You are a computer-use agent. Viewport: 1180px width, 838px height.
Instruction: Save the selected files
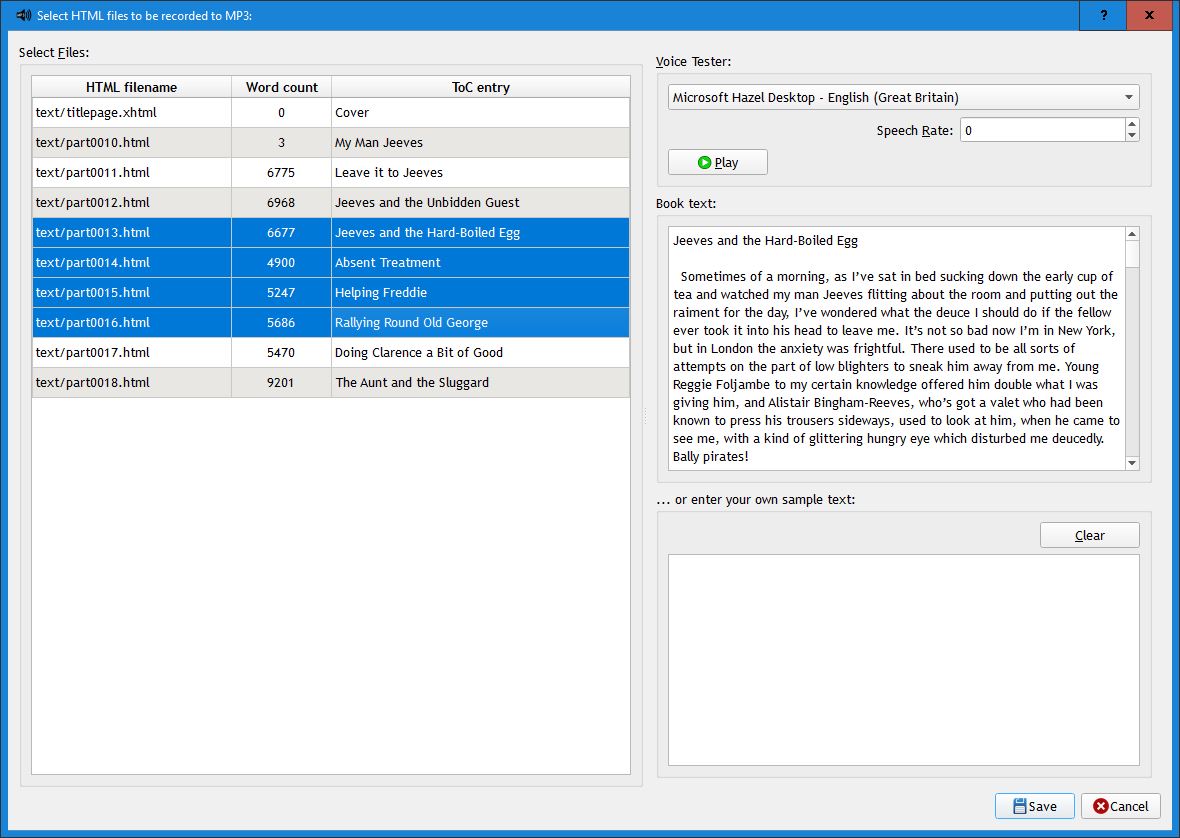pyautogui.click(x=1034, y=806)
